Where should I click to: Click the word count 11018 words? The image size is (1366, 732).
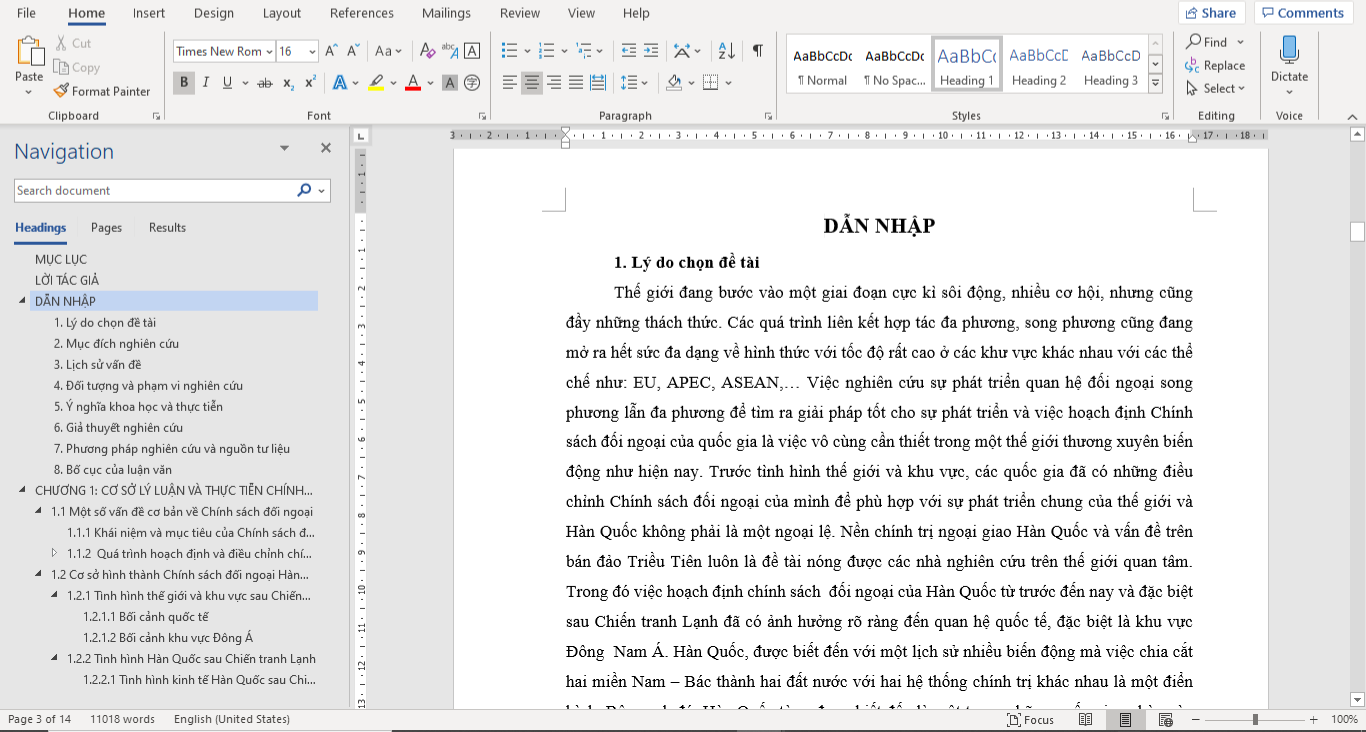pyautogui.click(x=122, y=719)
